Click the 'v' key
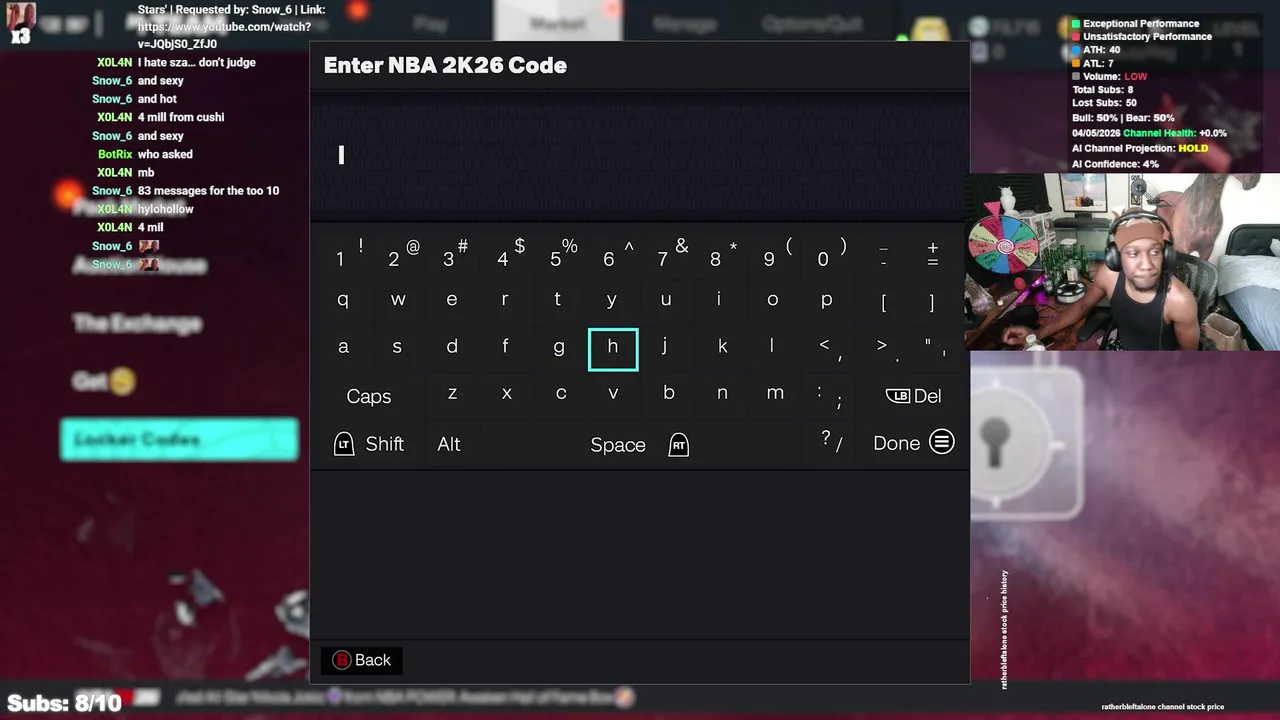This screenshot has height=720, width=1280. [613, 394]
